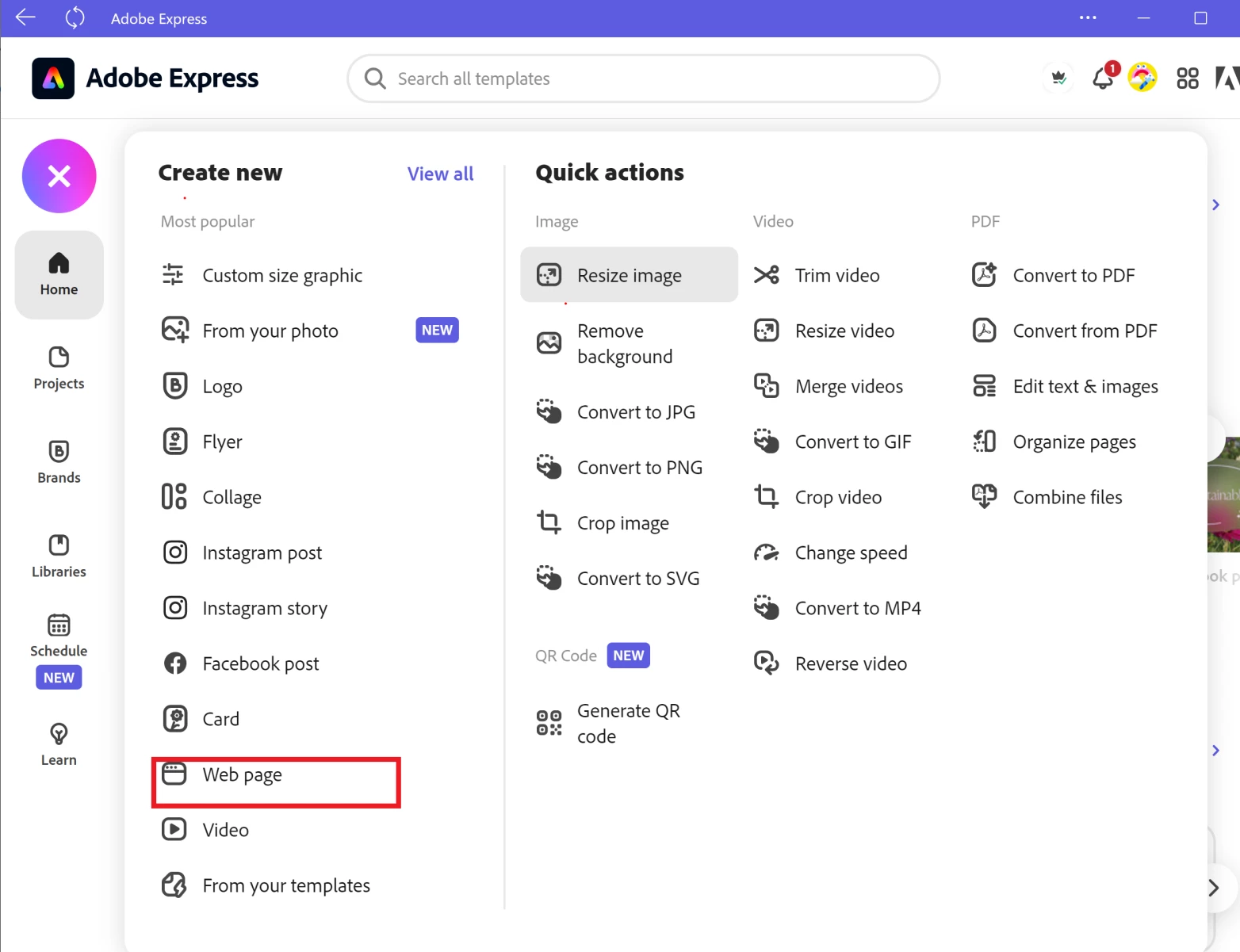This screenshot has width=1240, height=952.
Task: Click the back arrow in title bar
Action: tap(25, 17)
